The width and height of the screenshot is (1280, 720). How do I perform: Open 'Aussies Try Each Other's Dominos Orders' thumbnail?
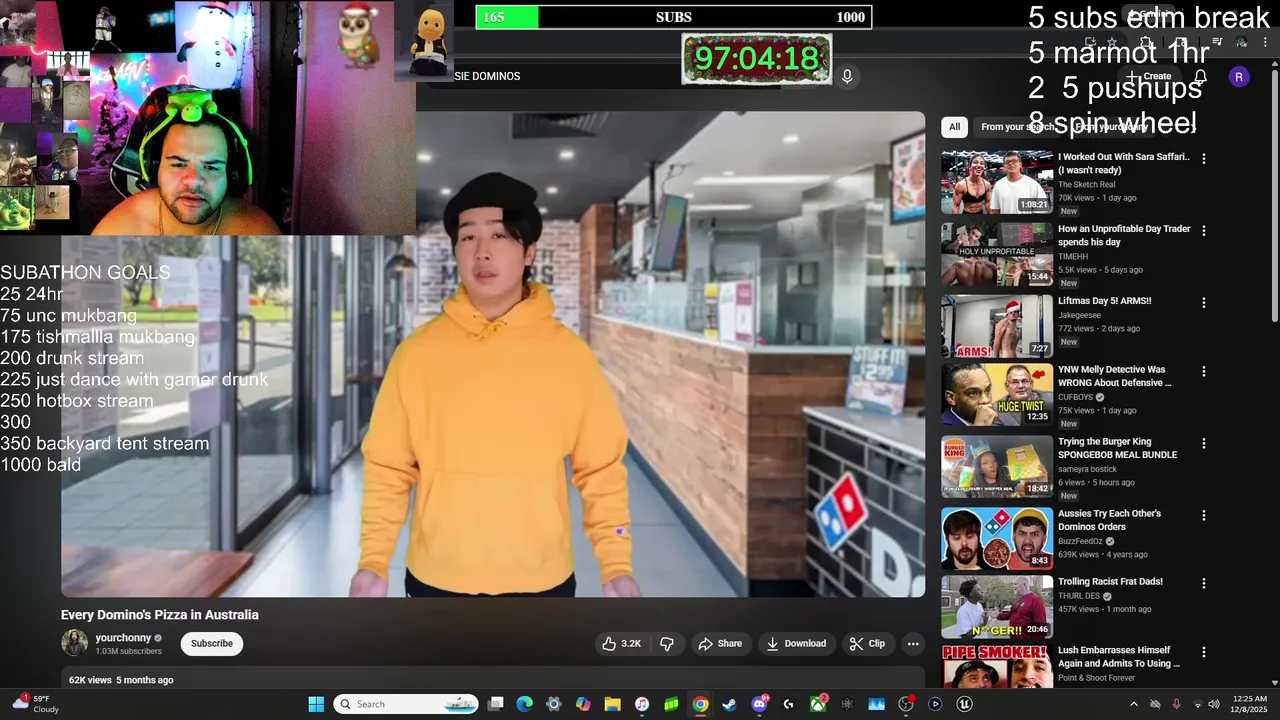point(996,538)
